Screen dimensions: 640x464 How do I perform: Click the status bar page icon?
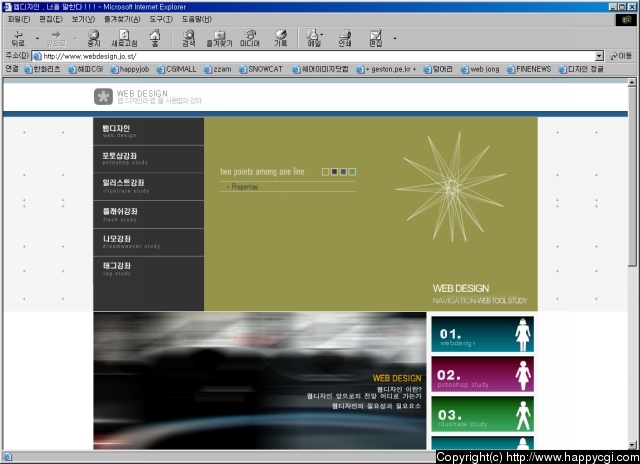click(x=7, y=457)
